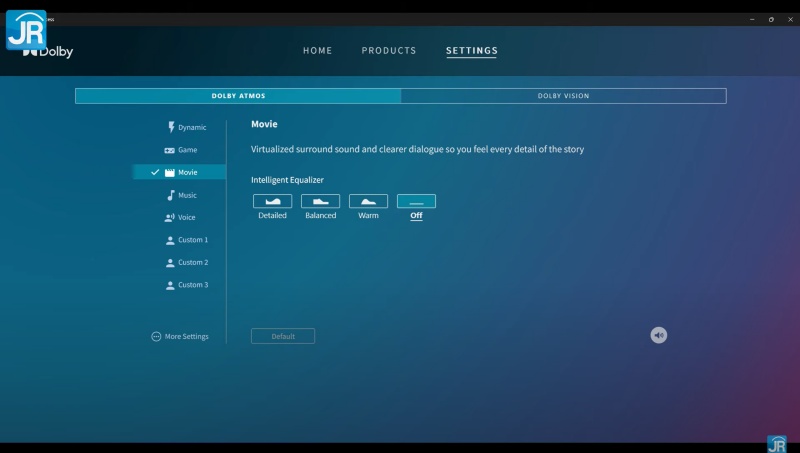The image size is (800, 453).
Task: Click the round speaker sound-test icon
Action: (x=658, y=335)
